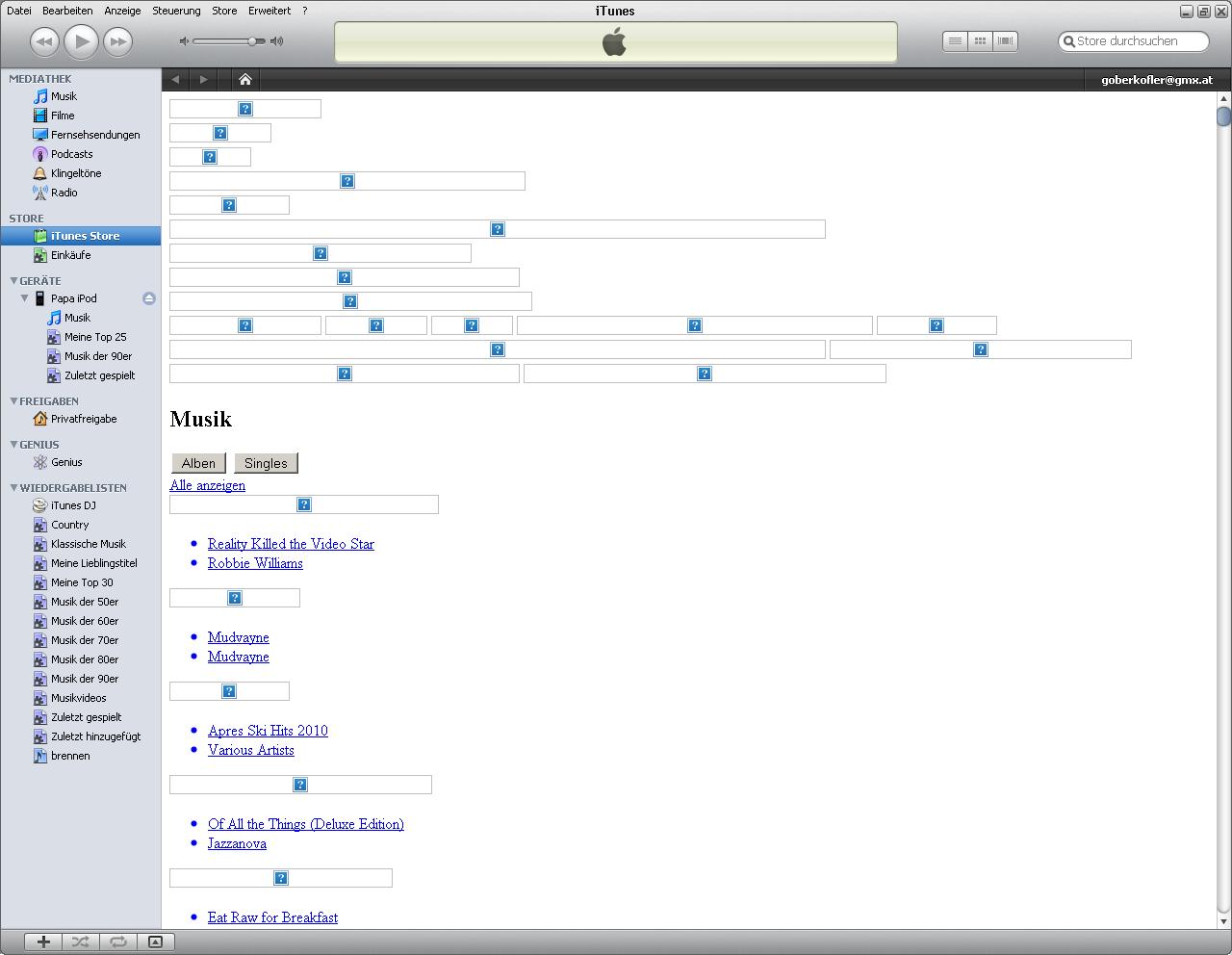Viewport: 1232px width, 955px height.
Task: Open the Datei menu
Action: pyautogui.click(x=18, y=11)
